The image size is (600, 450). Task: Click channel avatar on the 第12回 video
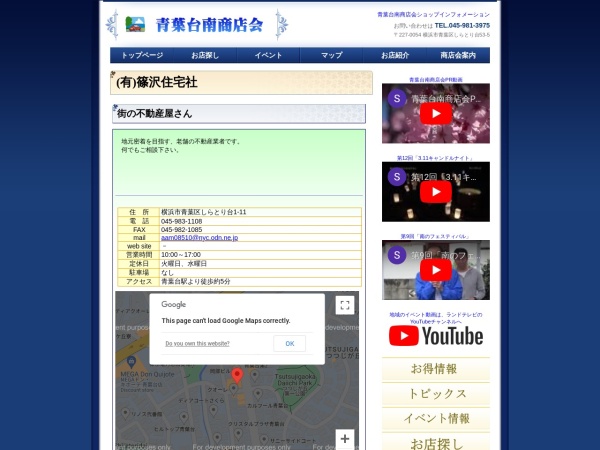tap(397, 177)
